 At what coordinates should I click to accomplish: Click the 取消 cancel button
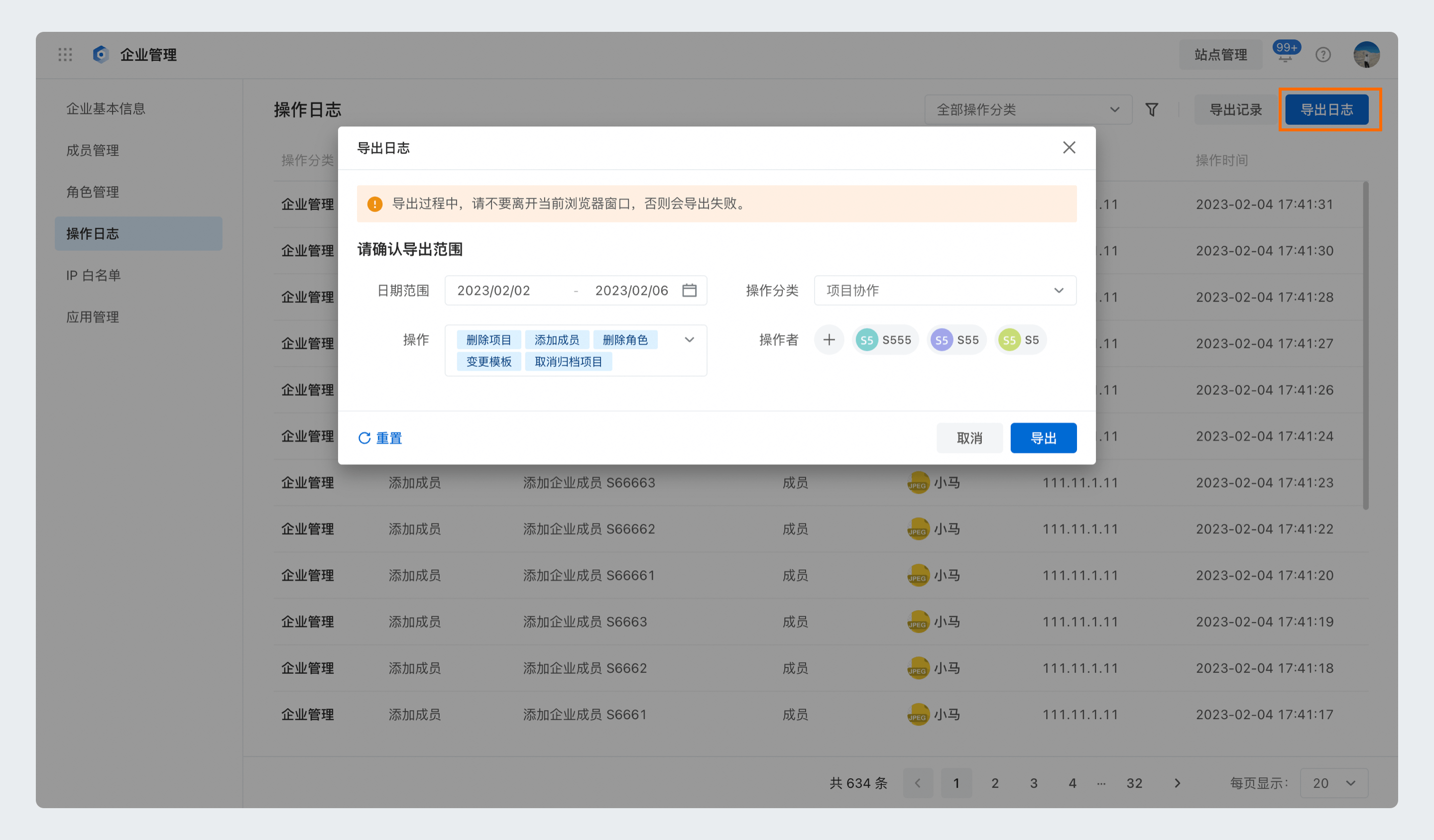coord(969,438)
